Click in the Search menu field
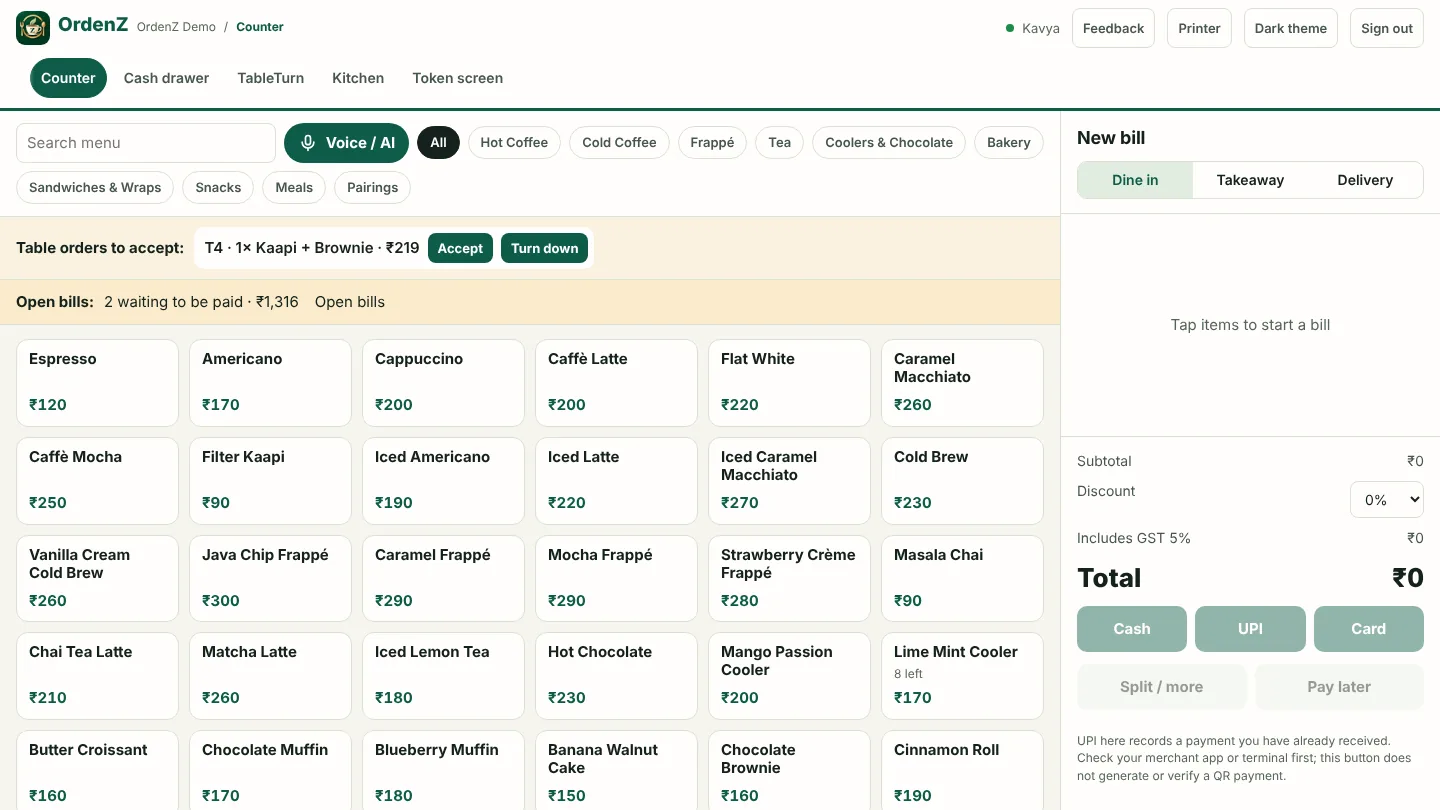The image size is (1440, 810). click(146, 143)
